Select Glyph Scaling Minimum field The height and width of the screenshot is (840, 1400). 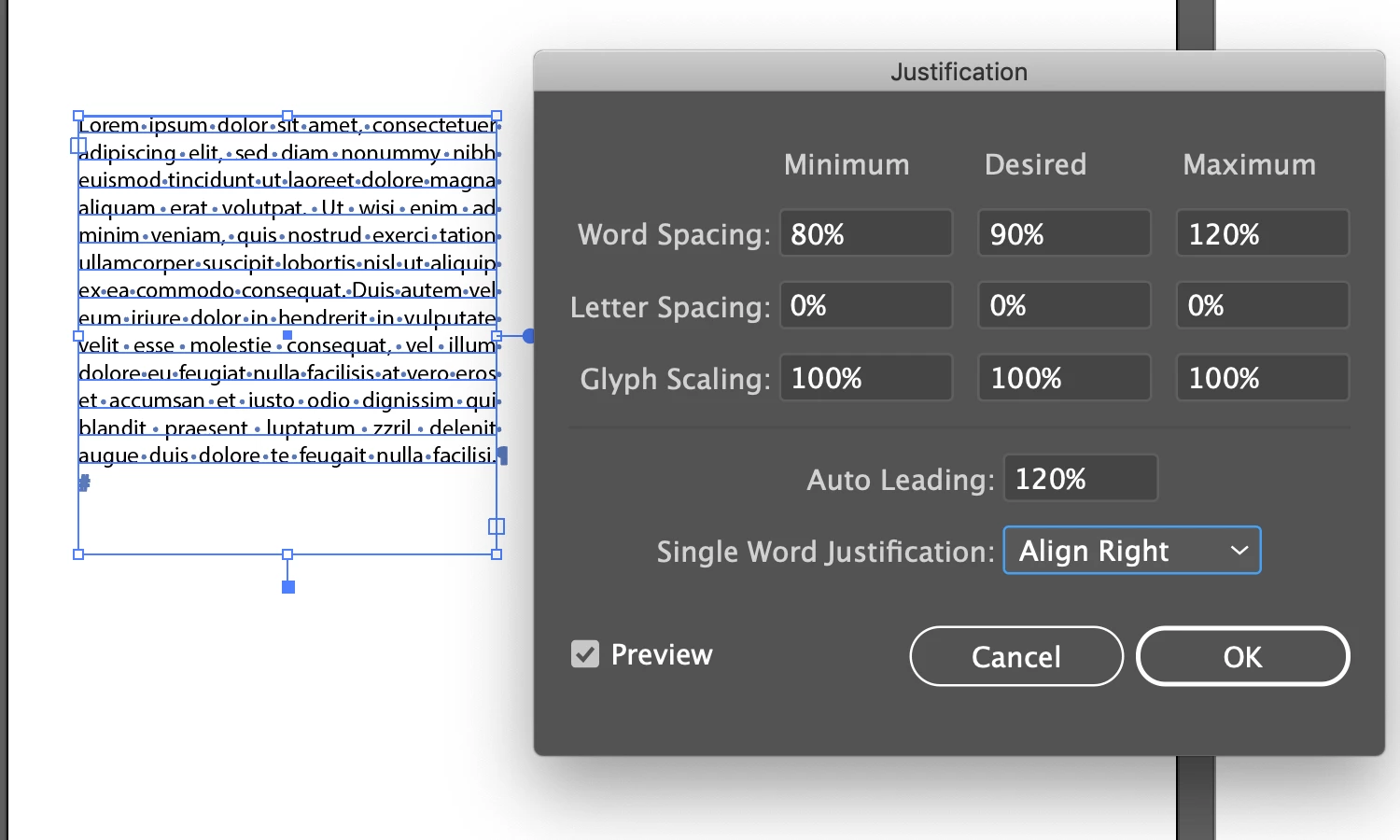866,378
